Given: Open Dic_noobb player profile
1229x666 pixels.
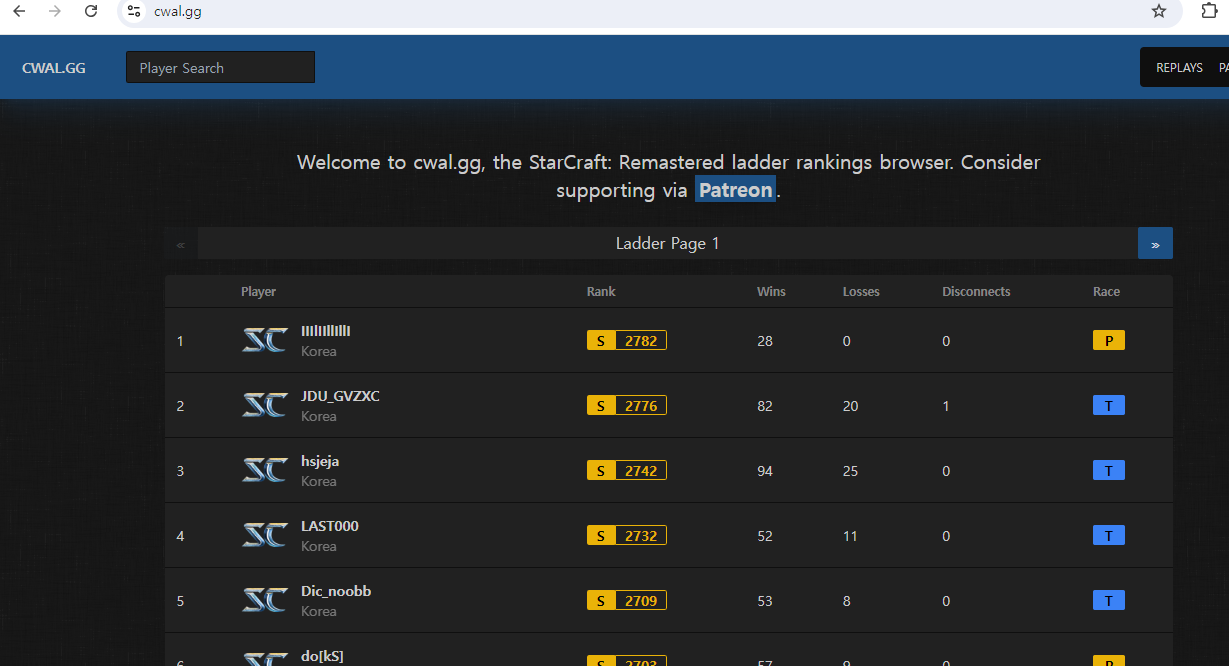Looking at the screenshot, I should tap(336, 591).
